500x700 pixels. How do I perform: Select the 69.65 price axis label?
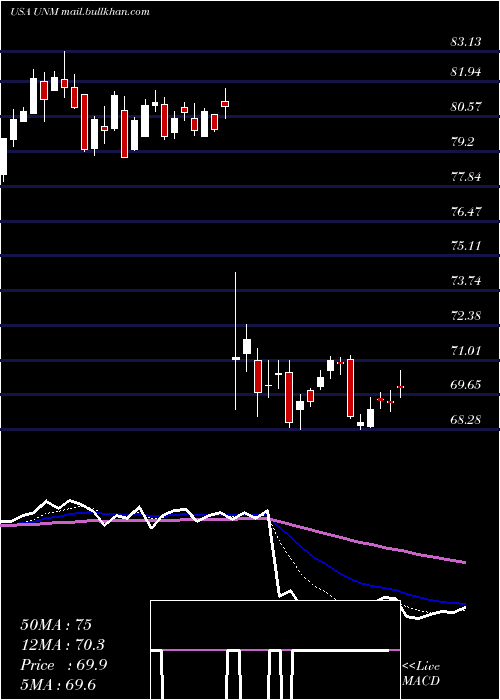[466, 385]
